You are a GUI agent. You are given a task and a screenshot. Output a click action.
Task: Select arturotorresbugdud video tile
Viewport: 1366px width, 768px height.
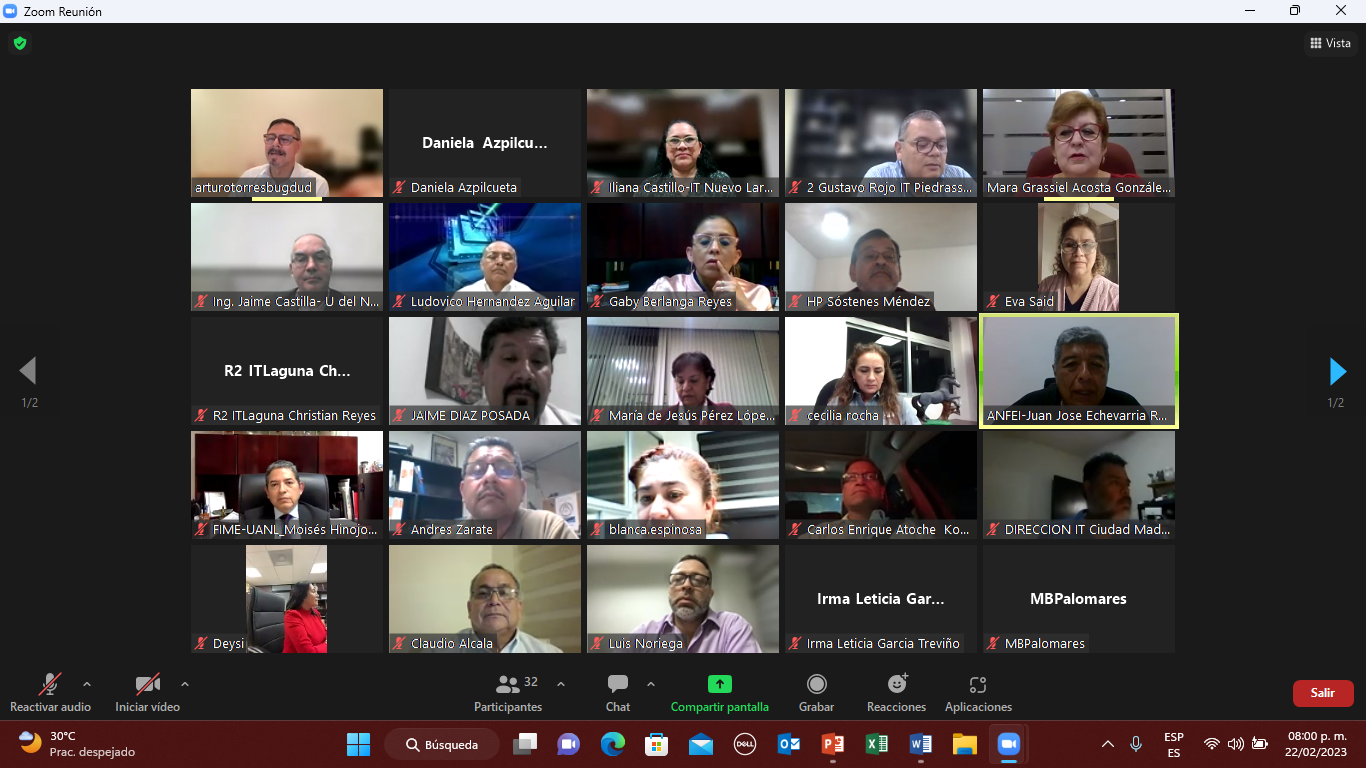tap(287, 143)
